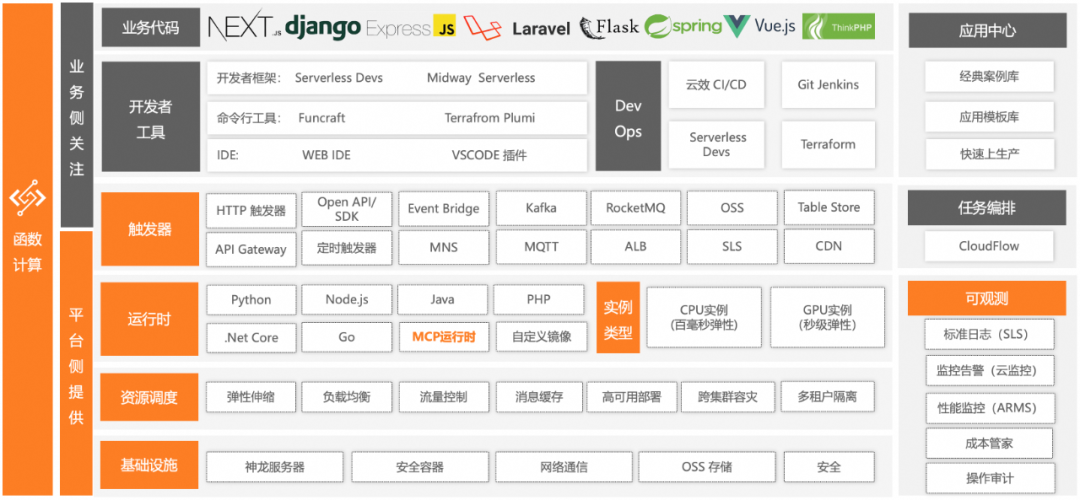Select the 云效 CI/CD box
This screenshot has width=1080, height=500.
(716, 85)
